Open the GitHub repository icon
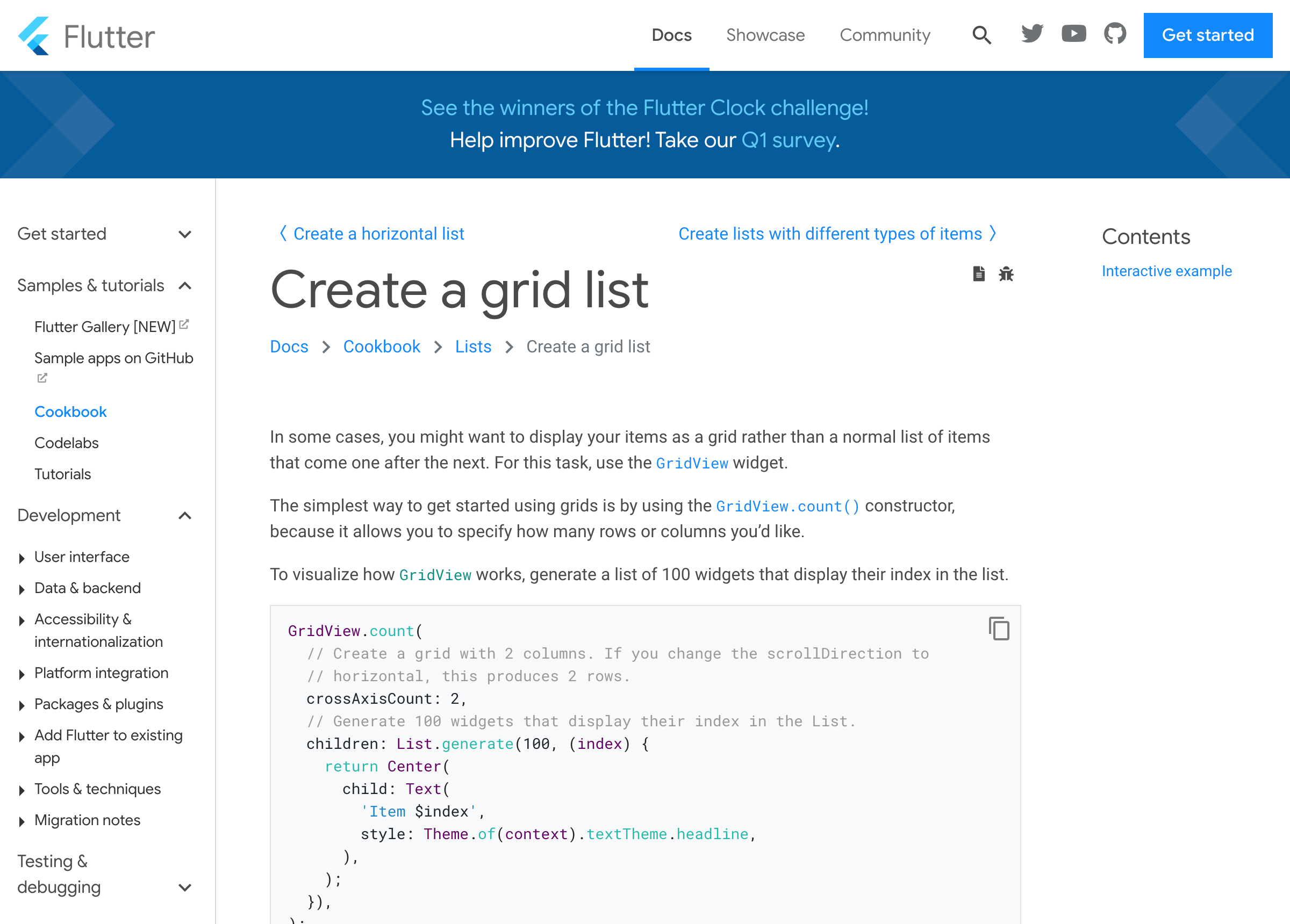The height and width of the screenshot is (924, 1290). click(x=1115, y=34)
